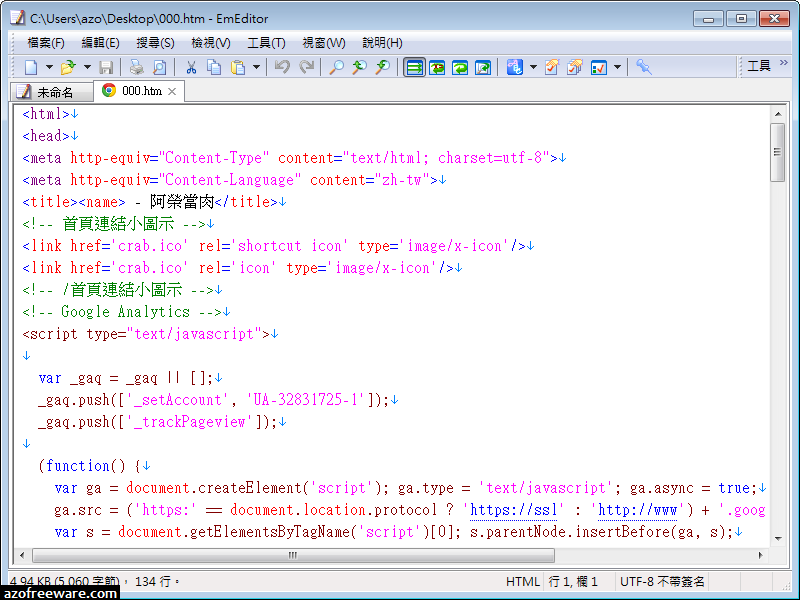Expand the Open file dropdown arrow

(x=87, y=67)
